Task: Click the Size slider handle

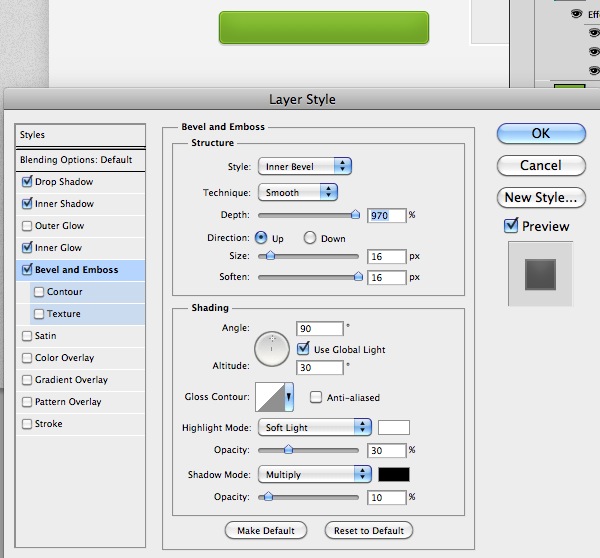Action: pos(270,255)
